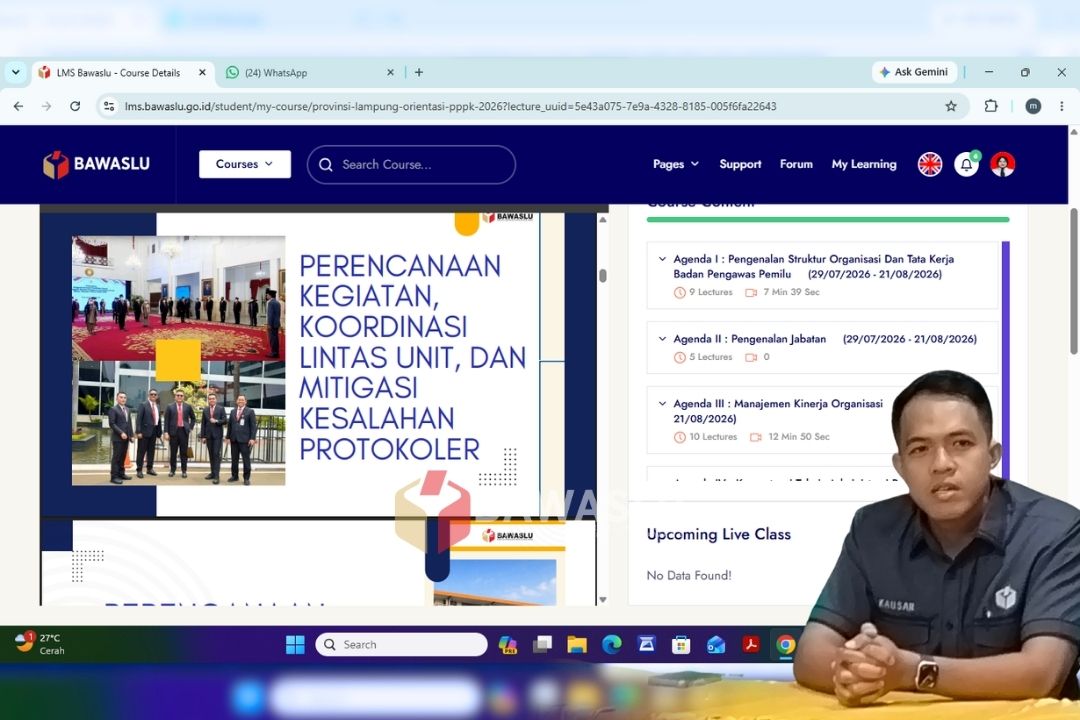Open the tab search chevron dropdown
This screenshot has width=1080, height=720.
[16, 72]
